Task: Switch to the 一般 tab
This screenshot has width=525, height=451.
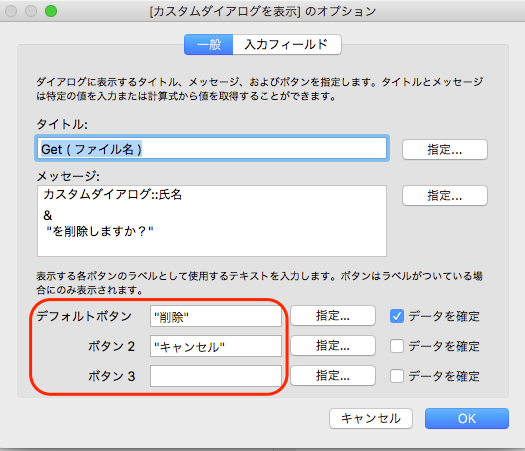Action: pos(209,45)
